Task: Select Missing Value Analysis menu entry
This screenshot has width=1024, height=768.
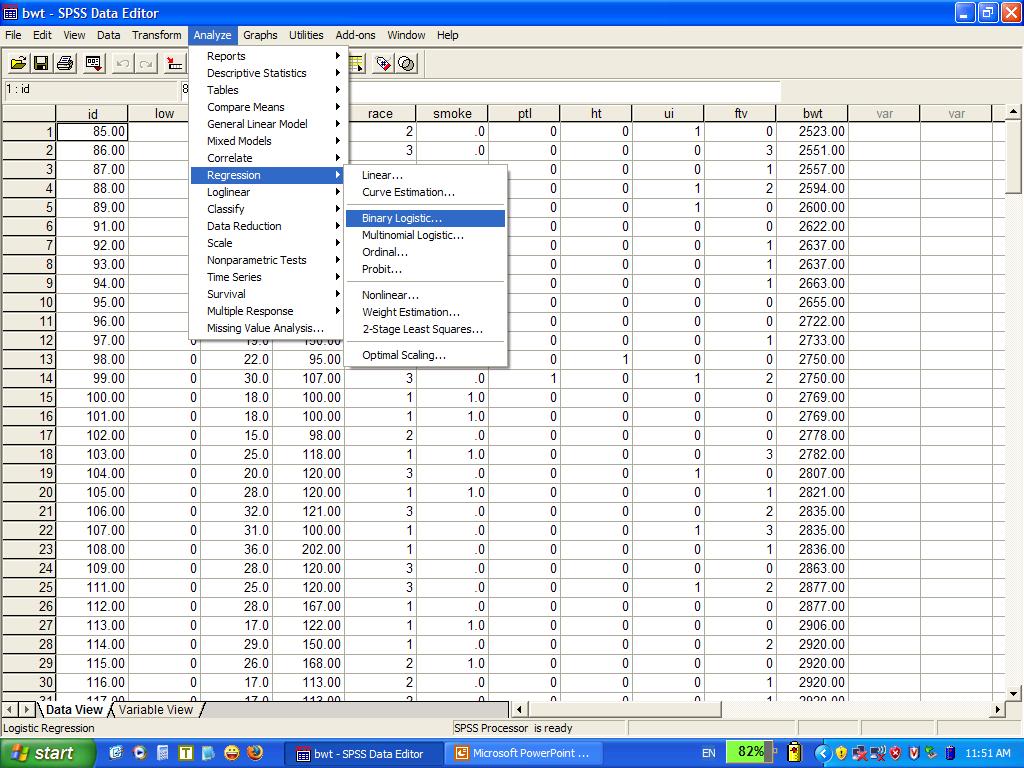Action: [269, 328]
